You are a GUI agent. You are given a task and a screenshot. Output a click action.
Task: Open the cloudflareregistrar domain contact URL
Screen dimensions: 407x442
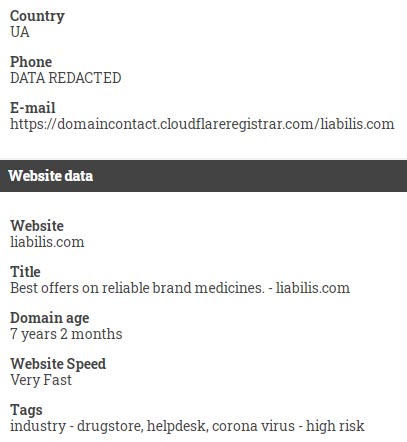point(202,124)
